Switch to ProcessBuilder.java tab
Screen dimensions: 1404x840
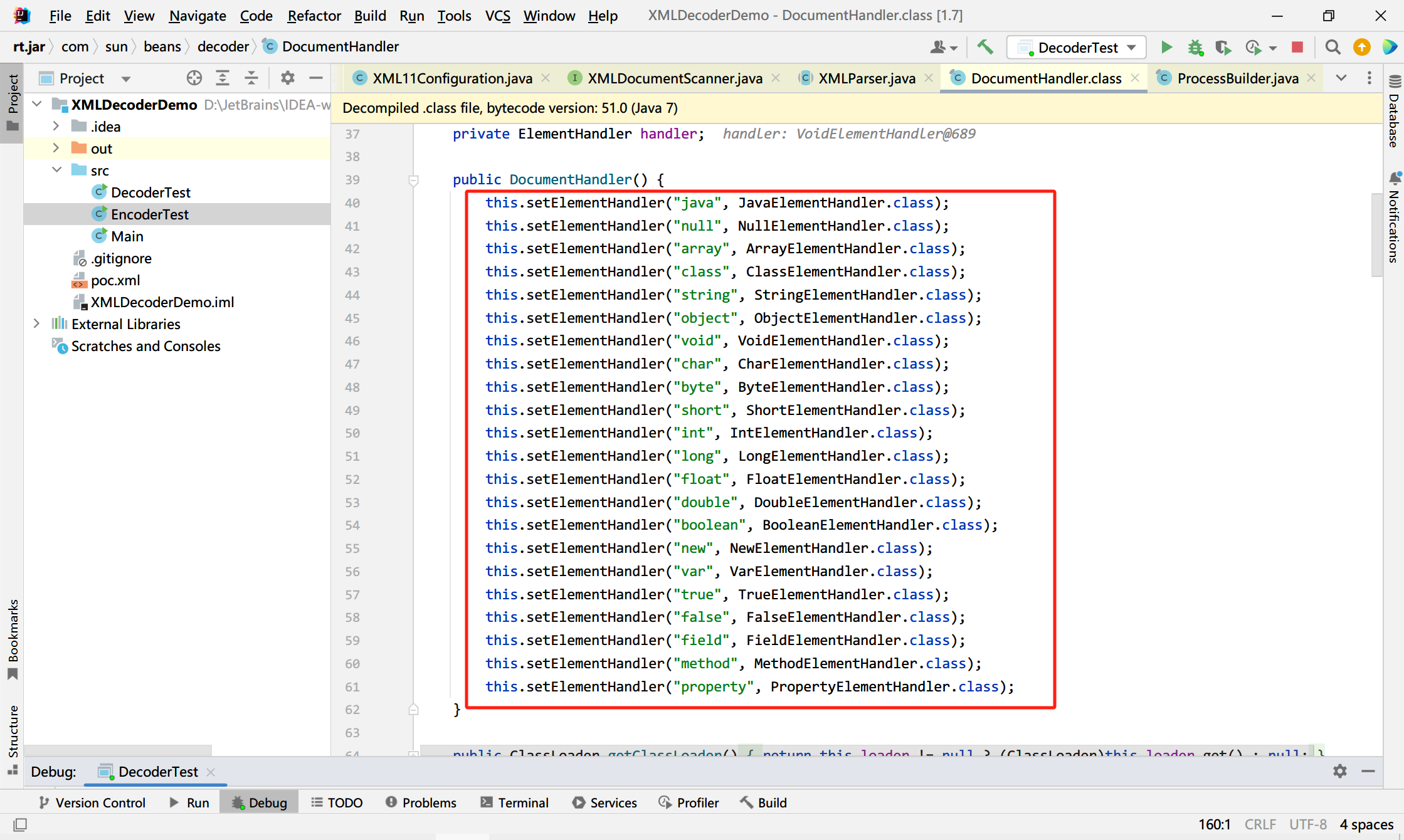pyautogui.click(x=1237, y=78)
